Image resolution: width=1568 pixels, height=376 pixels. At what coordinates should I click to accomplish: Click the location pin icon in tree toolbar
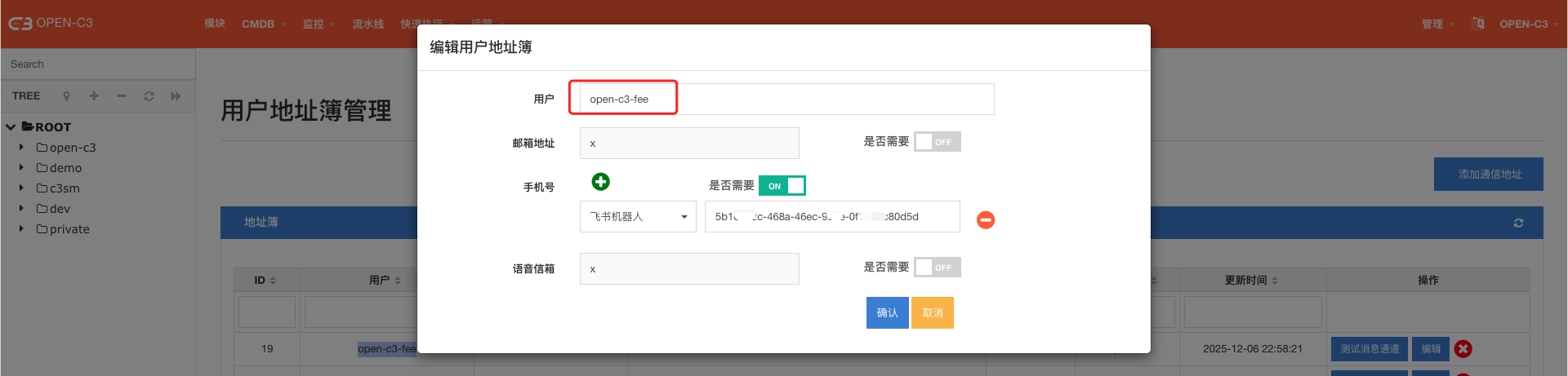click(66, 96)
